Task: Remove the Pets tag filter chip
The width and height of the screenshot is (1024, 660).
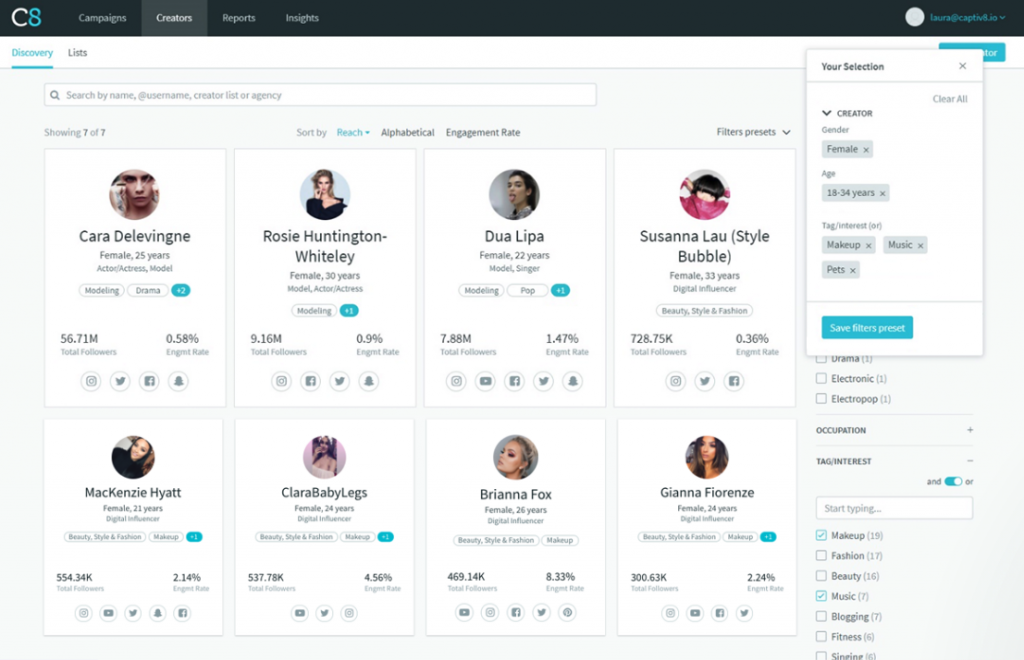Action: point(852,270)
